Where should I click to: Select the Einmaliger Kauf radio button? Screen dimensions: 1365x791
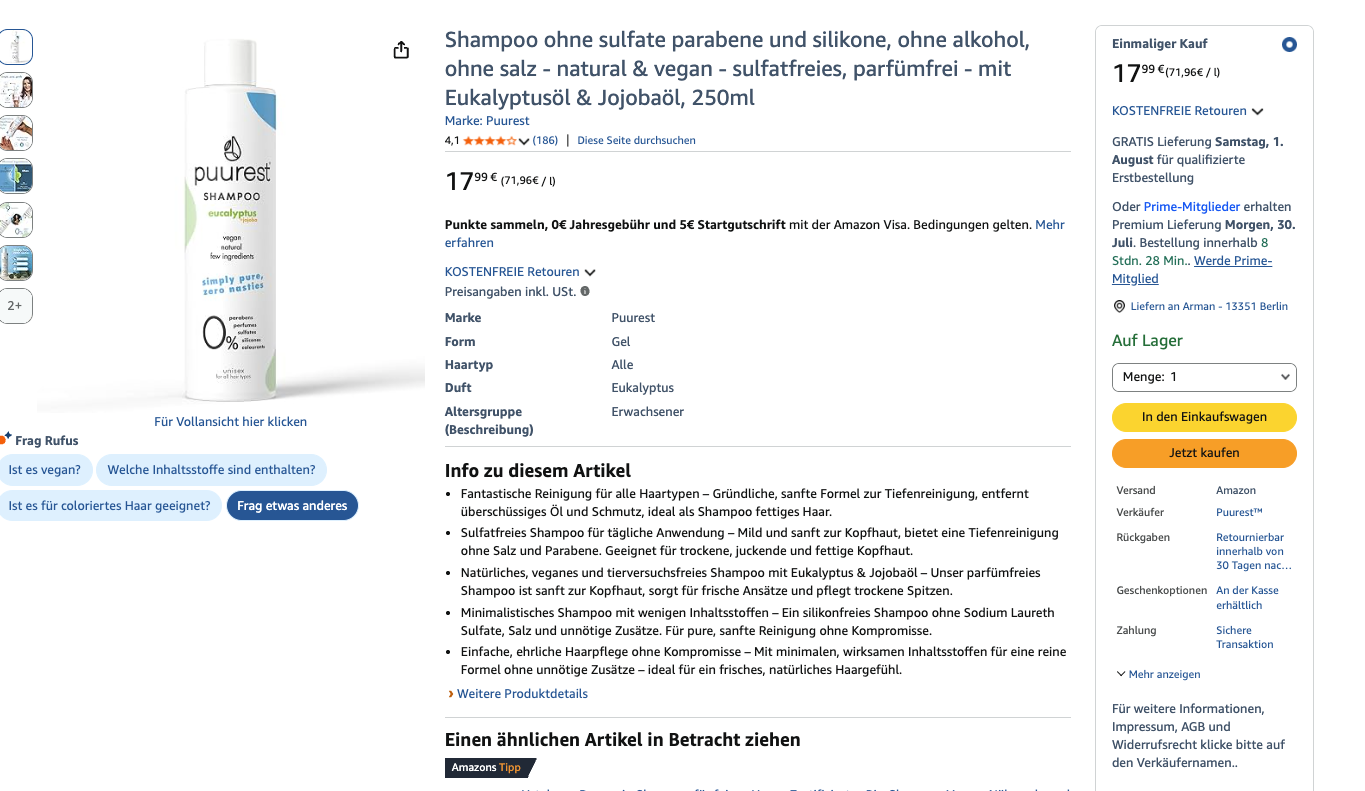(x=1289, y=44)
